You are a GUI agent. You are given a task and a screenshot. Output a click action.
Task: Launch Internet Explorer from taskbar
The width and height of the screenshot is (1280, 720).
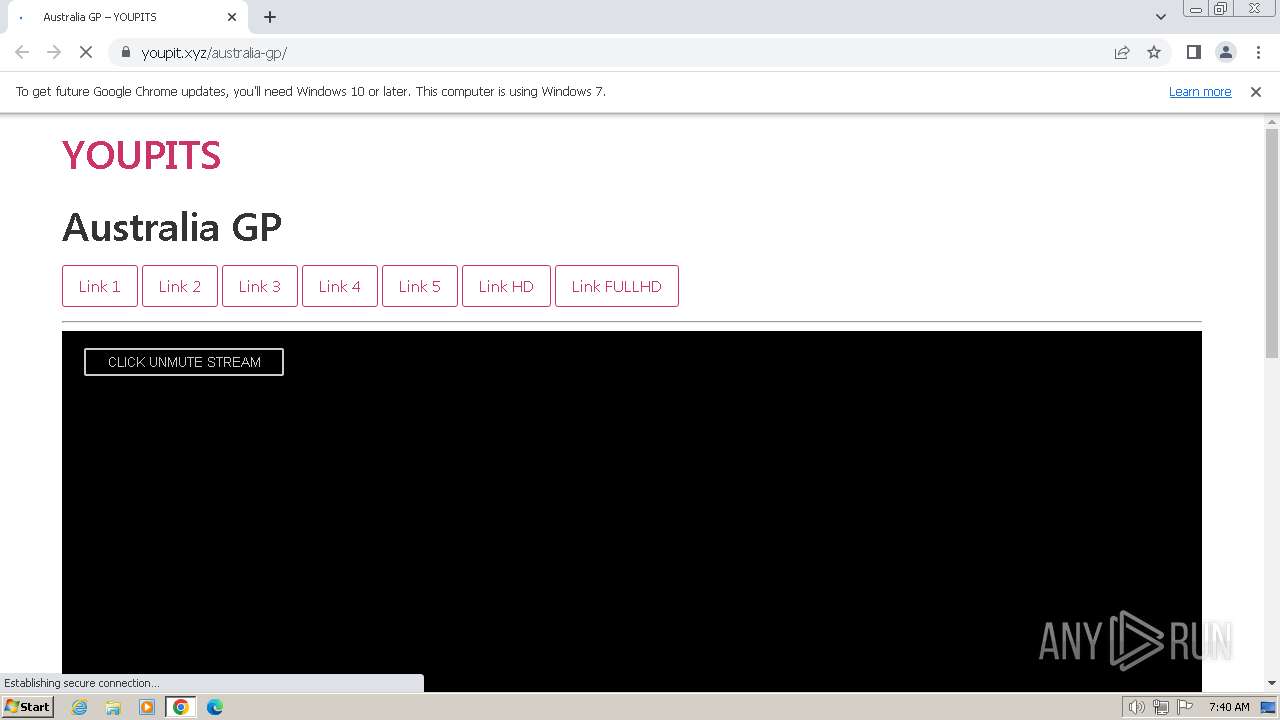(x=79, y=707)
